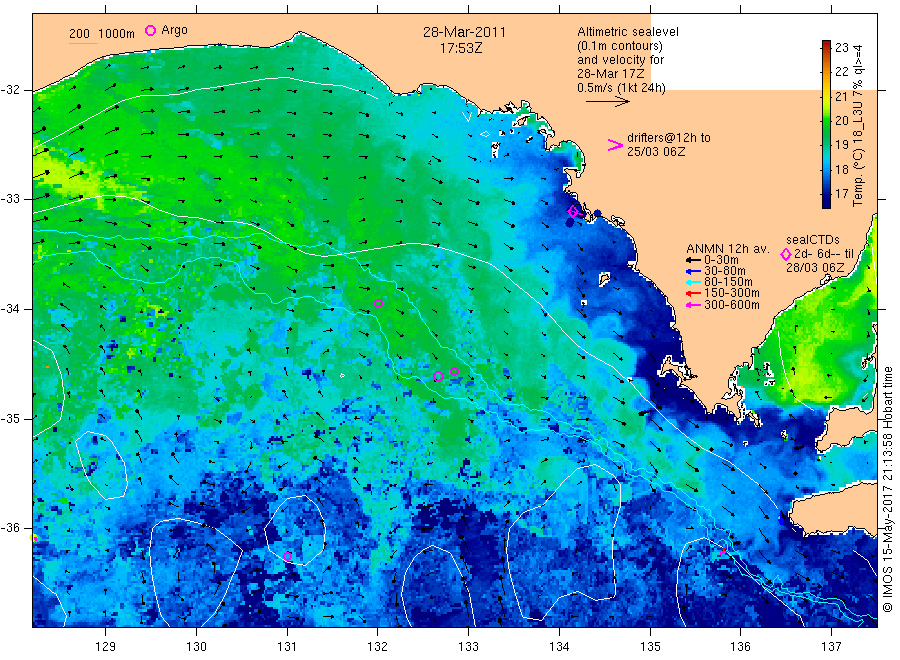Click the magenta drifters chevron symbol in legend
This screenshot has width=900, height=660.
pyautogui.click(x=615, y=145)
